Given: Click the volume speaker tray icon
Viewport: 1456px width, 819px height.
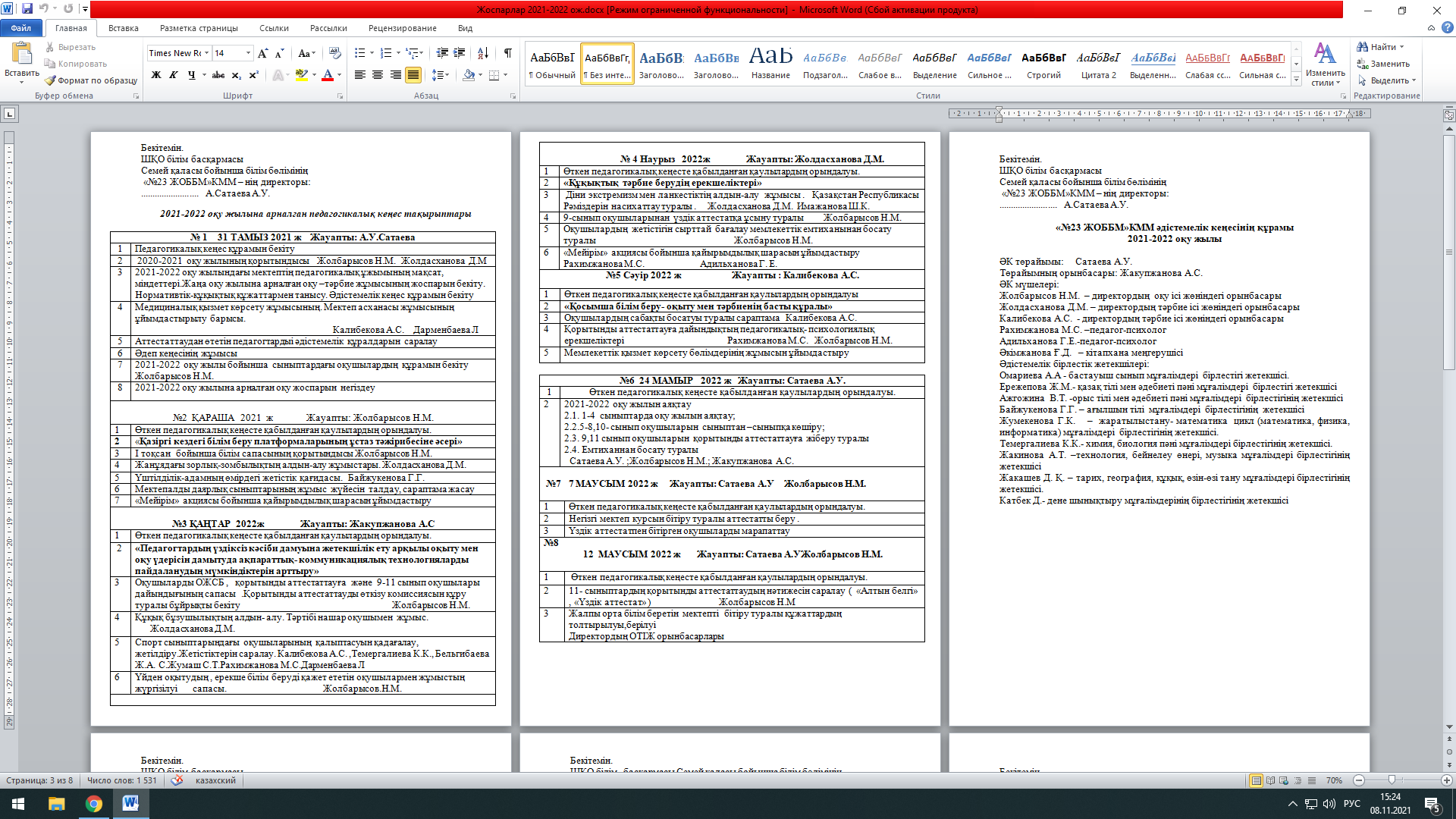Looking at the screenshot, I should click(x=1329, y=804).
